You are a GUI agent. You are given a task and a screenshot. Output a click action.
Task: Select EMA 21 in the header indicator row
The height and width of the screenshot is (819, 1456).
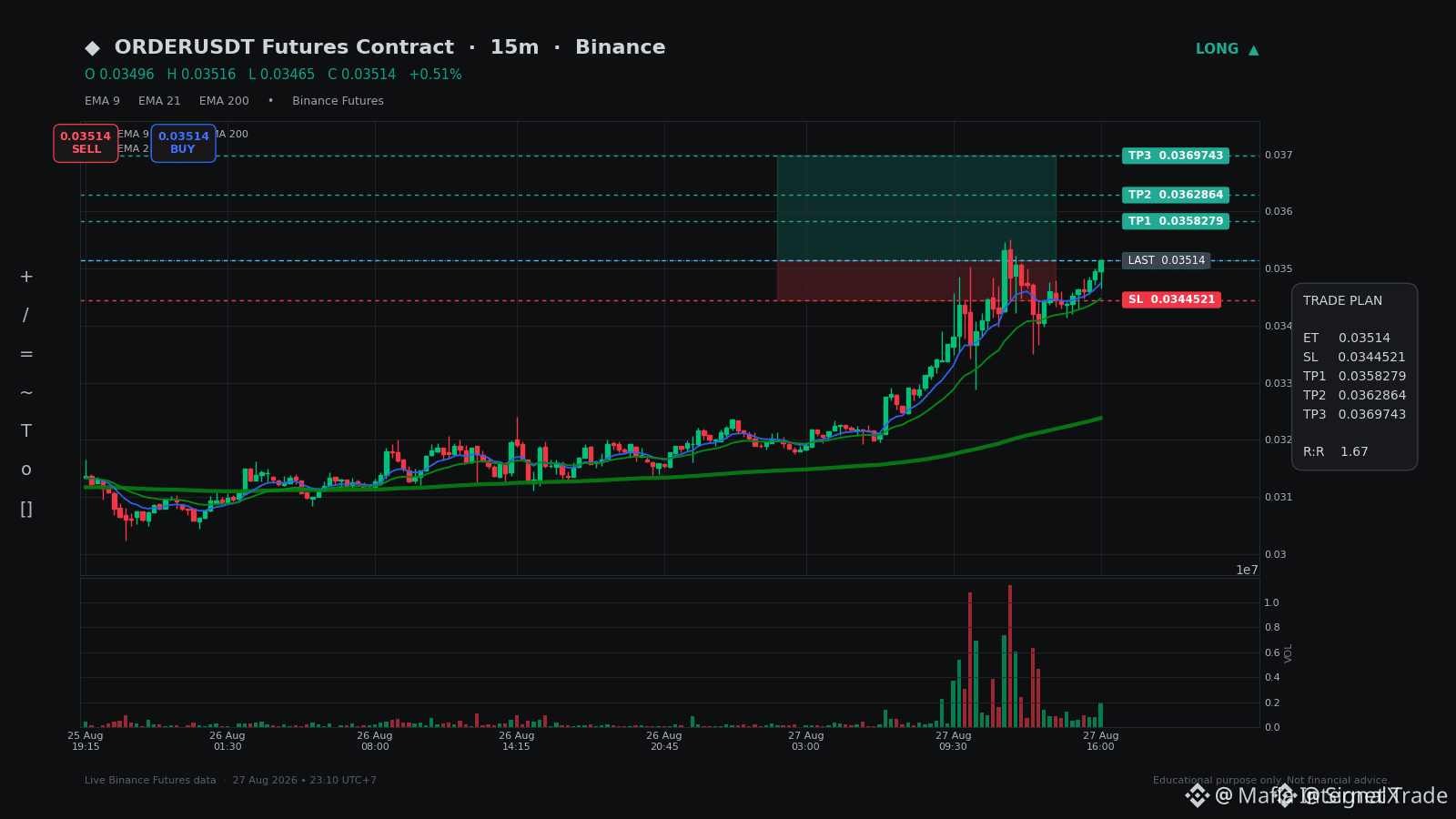(x=159, y=101)
